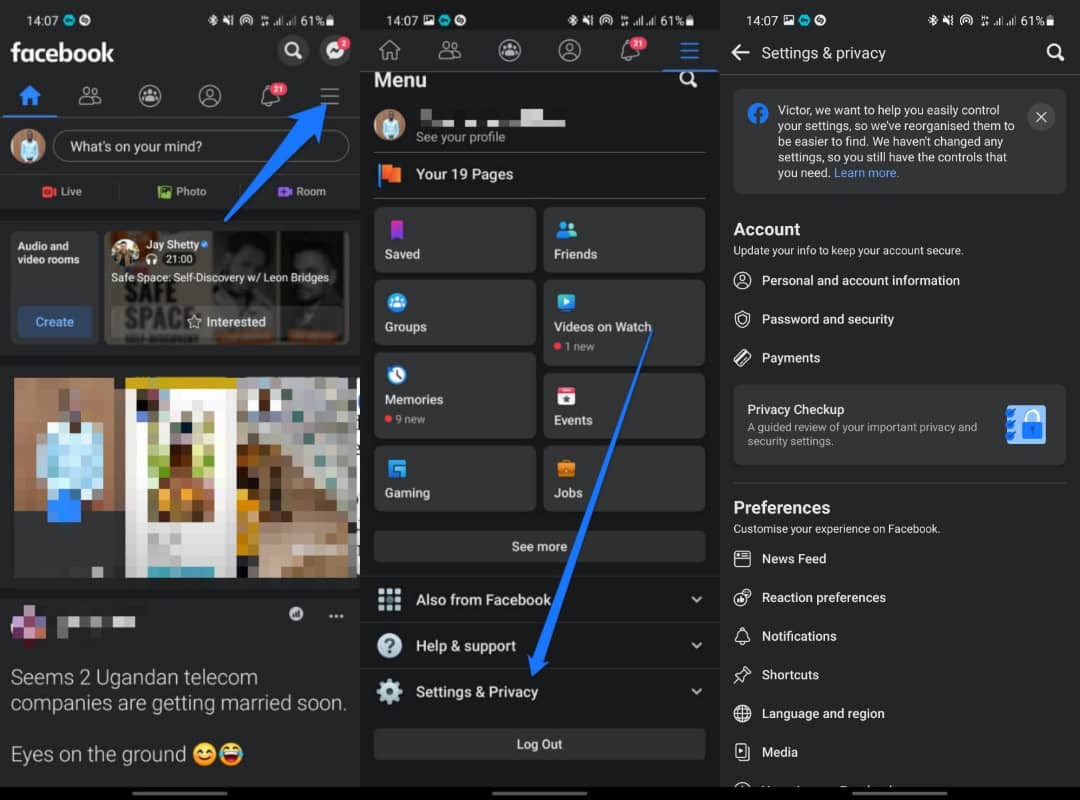Search within Settings & privacy

click(x=1055, y=52)
